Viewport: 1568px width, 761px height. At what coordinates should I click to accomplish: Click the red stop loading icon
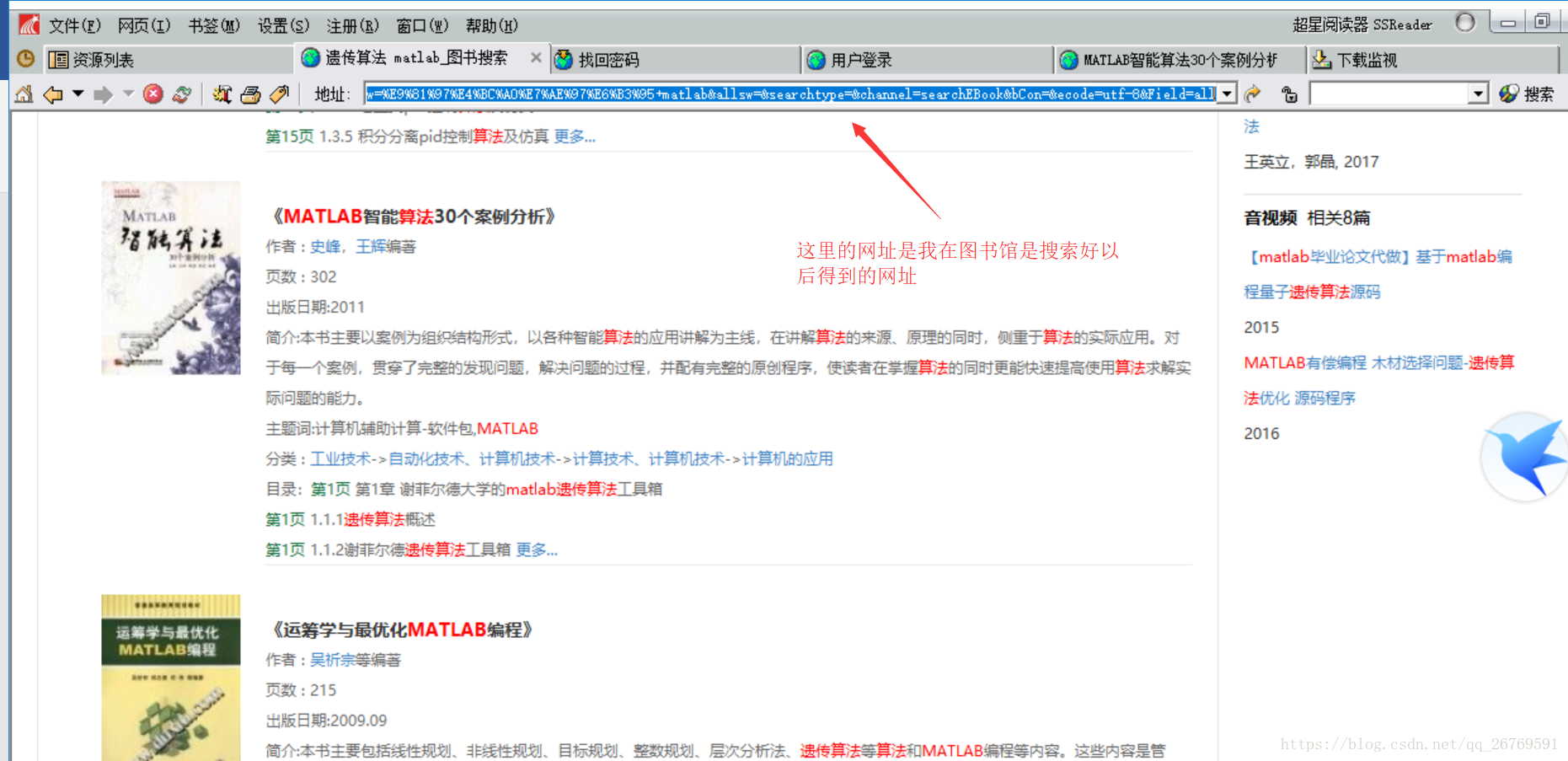coord(153,94)
